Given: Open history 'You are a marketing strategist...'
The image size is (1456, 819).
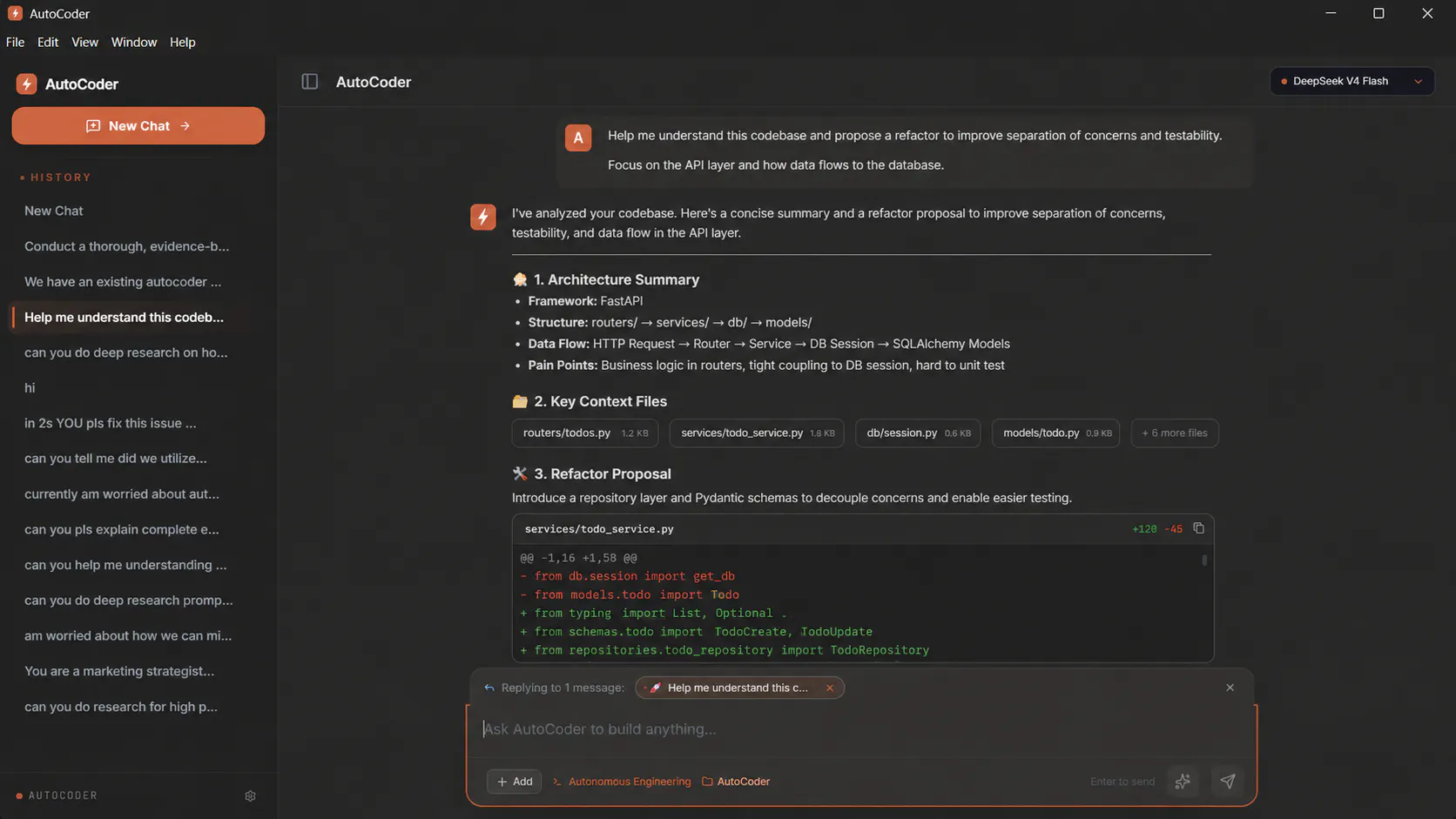Looking at the screenshot, I should click(138, 671).
